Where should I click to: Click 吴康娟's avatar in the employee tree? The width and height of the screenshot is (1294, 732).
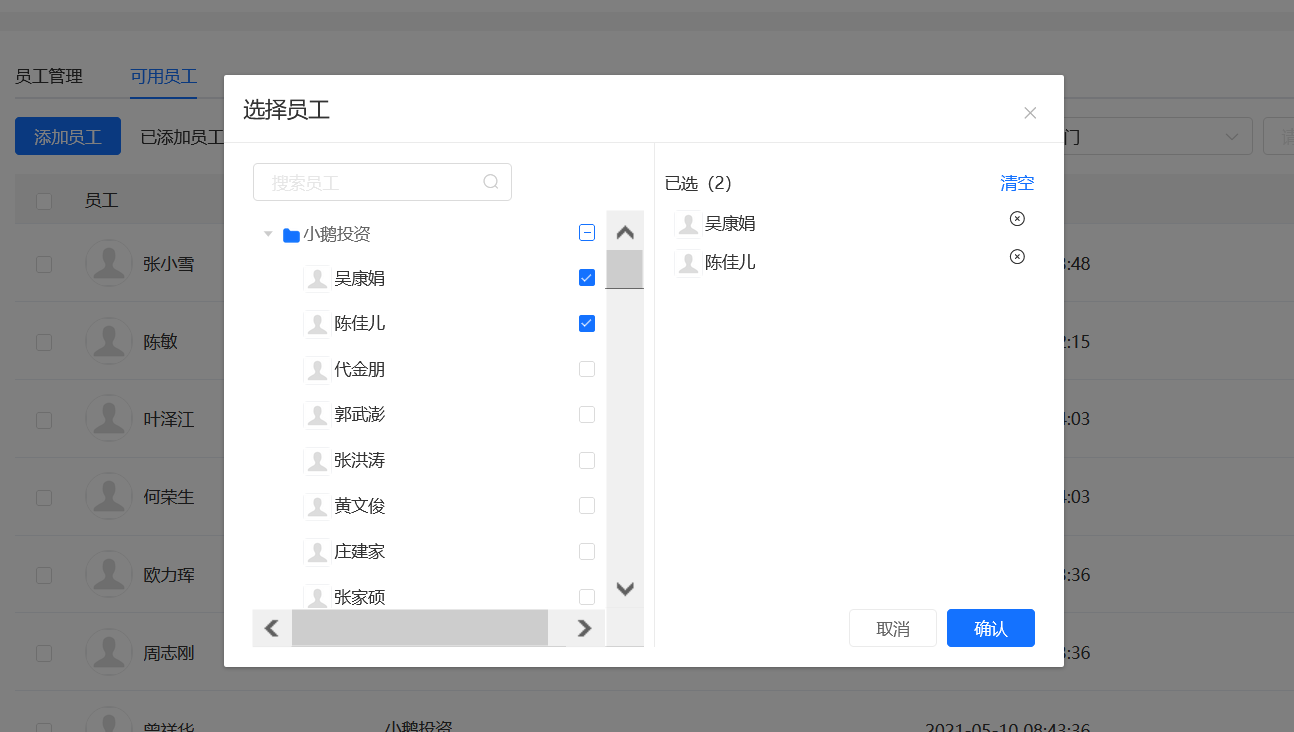click(x=317, y=279)
